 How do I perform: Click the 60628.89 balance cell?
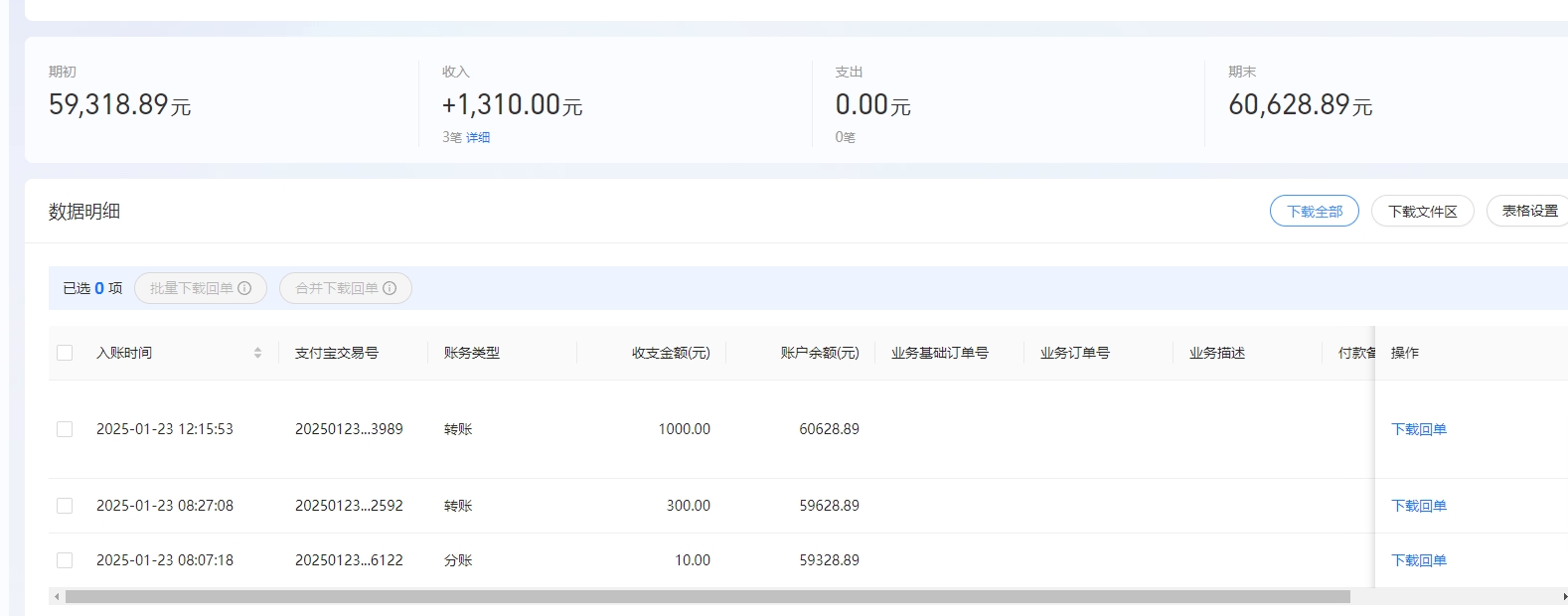click(830, 429)
